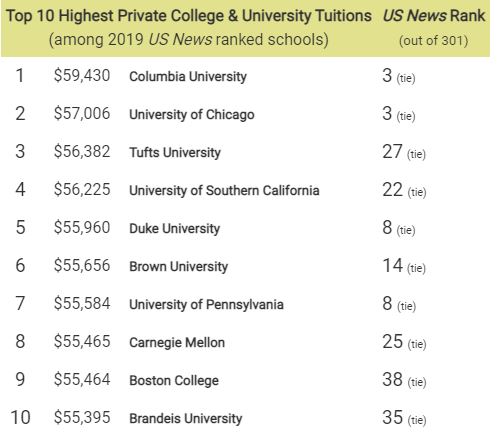Click on Tufts University
This screenshot has height=438, width=499.
click(x=175, y=153)
